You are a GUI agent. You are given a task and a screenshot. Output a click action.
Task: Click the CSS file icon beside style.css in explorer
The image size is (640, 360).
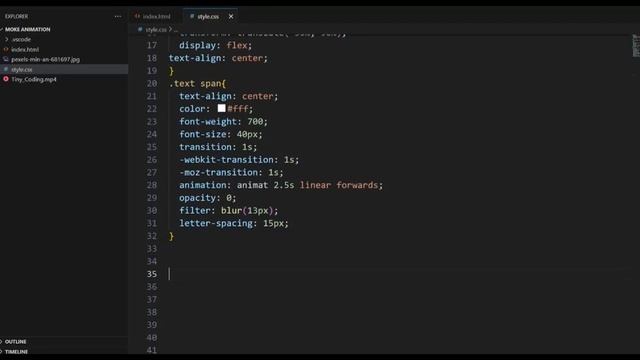6,69
